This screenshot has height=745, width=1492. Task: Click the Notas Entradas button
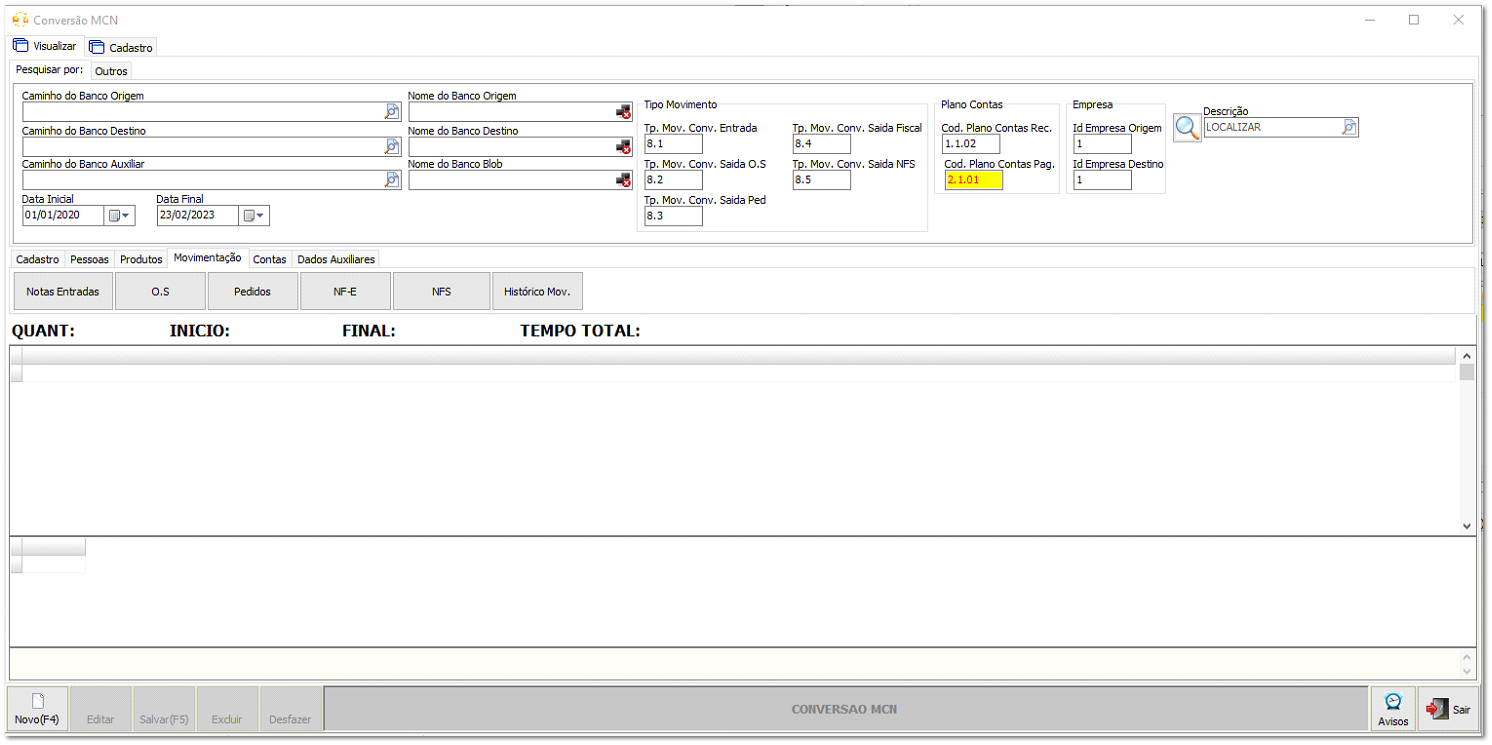click(62, 291)
